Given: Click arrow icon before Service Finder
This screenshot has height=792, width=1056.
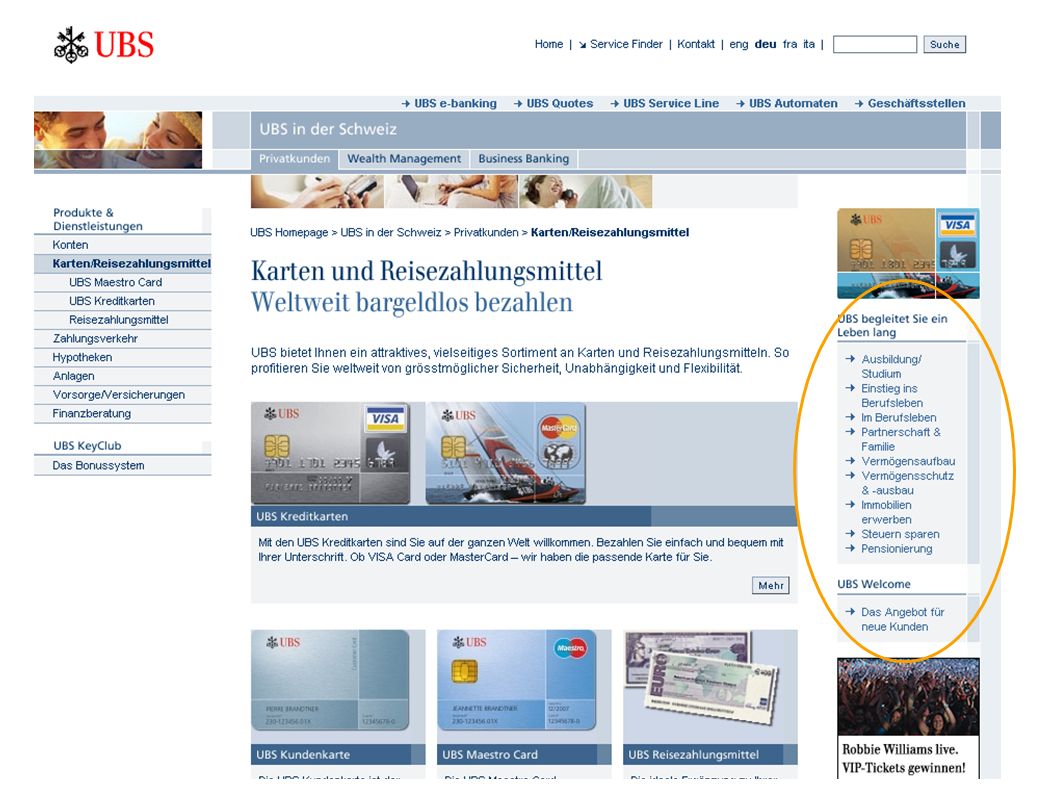Looking at the screenshot, I should point(583,45).
